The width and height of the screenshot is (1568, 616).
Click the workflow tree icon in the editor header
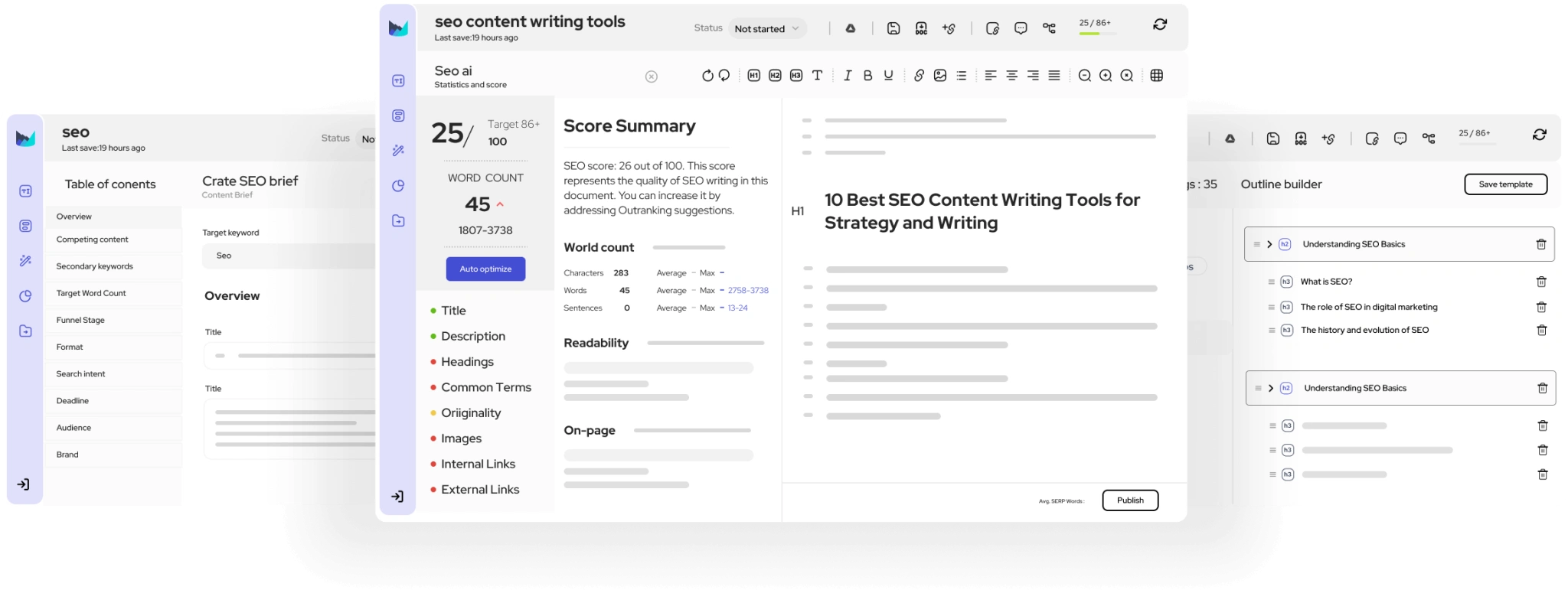point(1049,28)
